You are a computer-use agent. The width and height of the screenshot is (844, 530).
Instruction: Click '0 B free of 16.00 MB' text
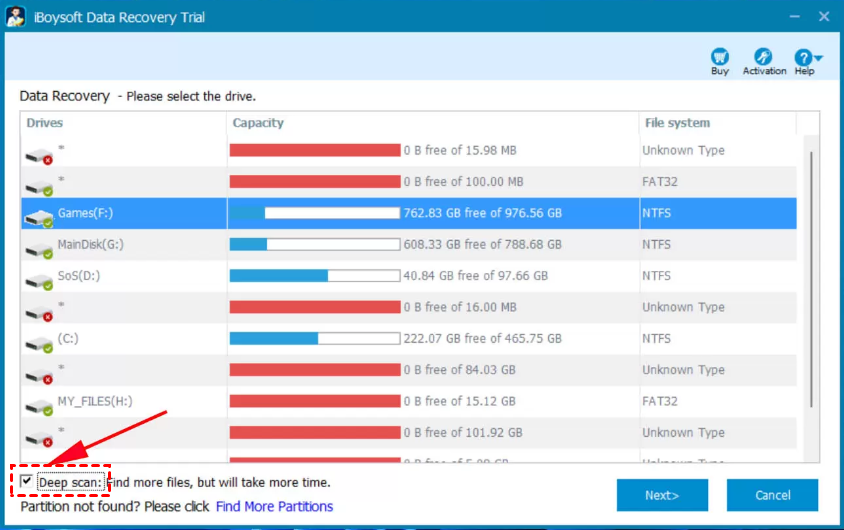coord(460,307)
